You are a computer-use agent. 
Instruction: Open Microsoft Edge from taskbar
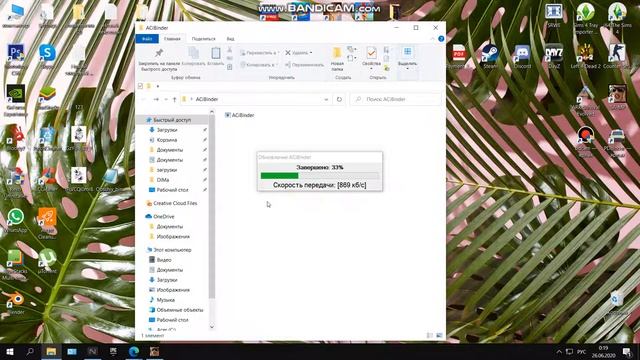tap(134, 351)
